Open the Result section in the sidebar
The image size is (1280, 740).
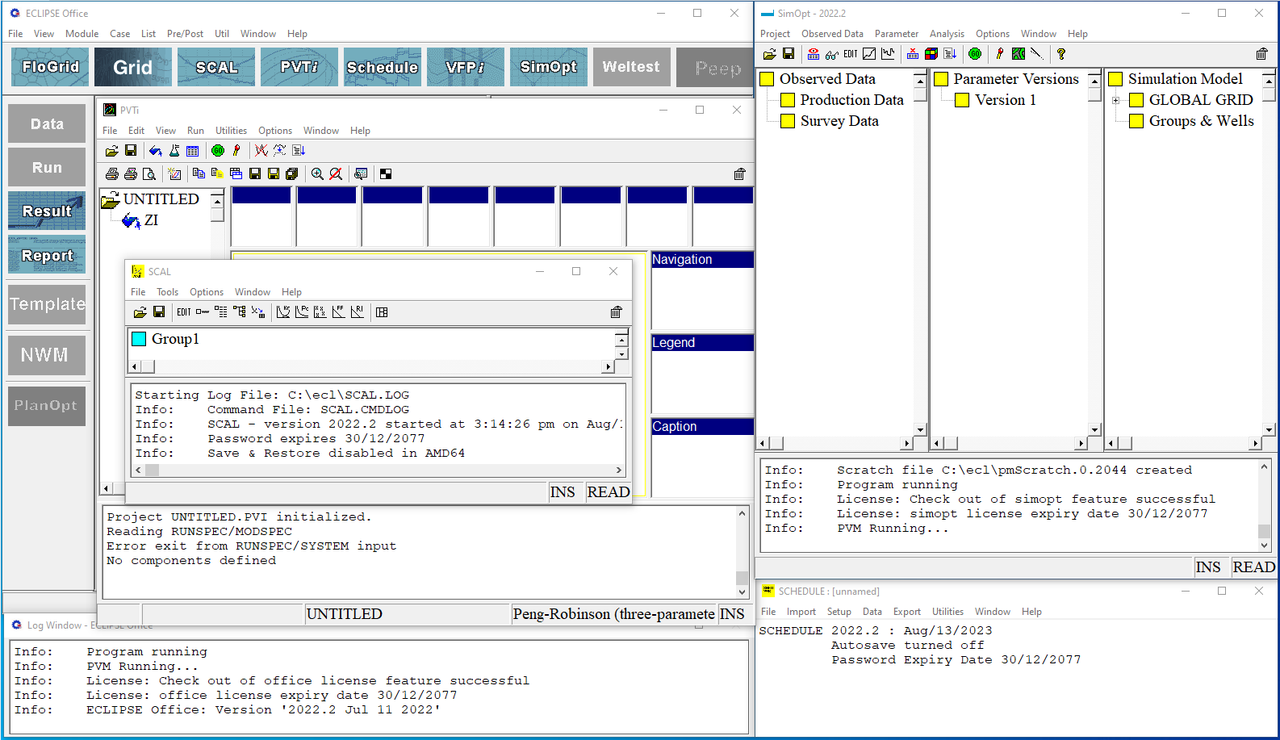pos(47,211)
